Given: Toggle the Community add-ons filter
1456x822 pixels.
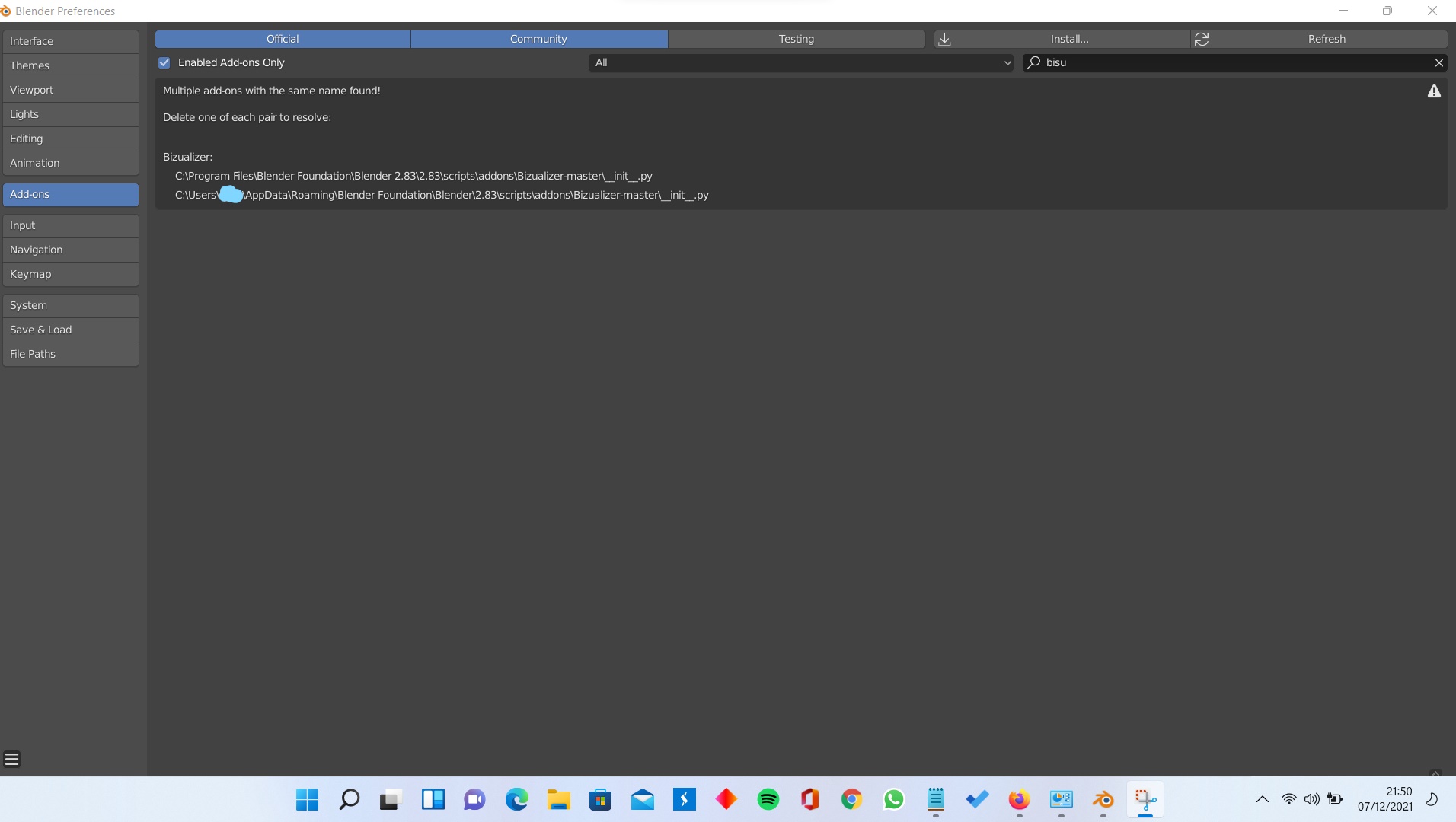Looking at the screenshot, I should pyautogui.click(x=538, y=39).
